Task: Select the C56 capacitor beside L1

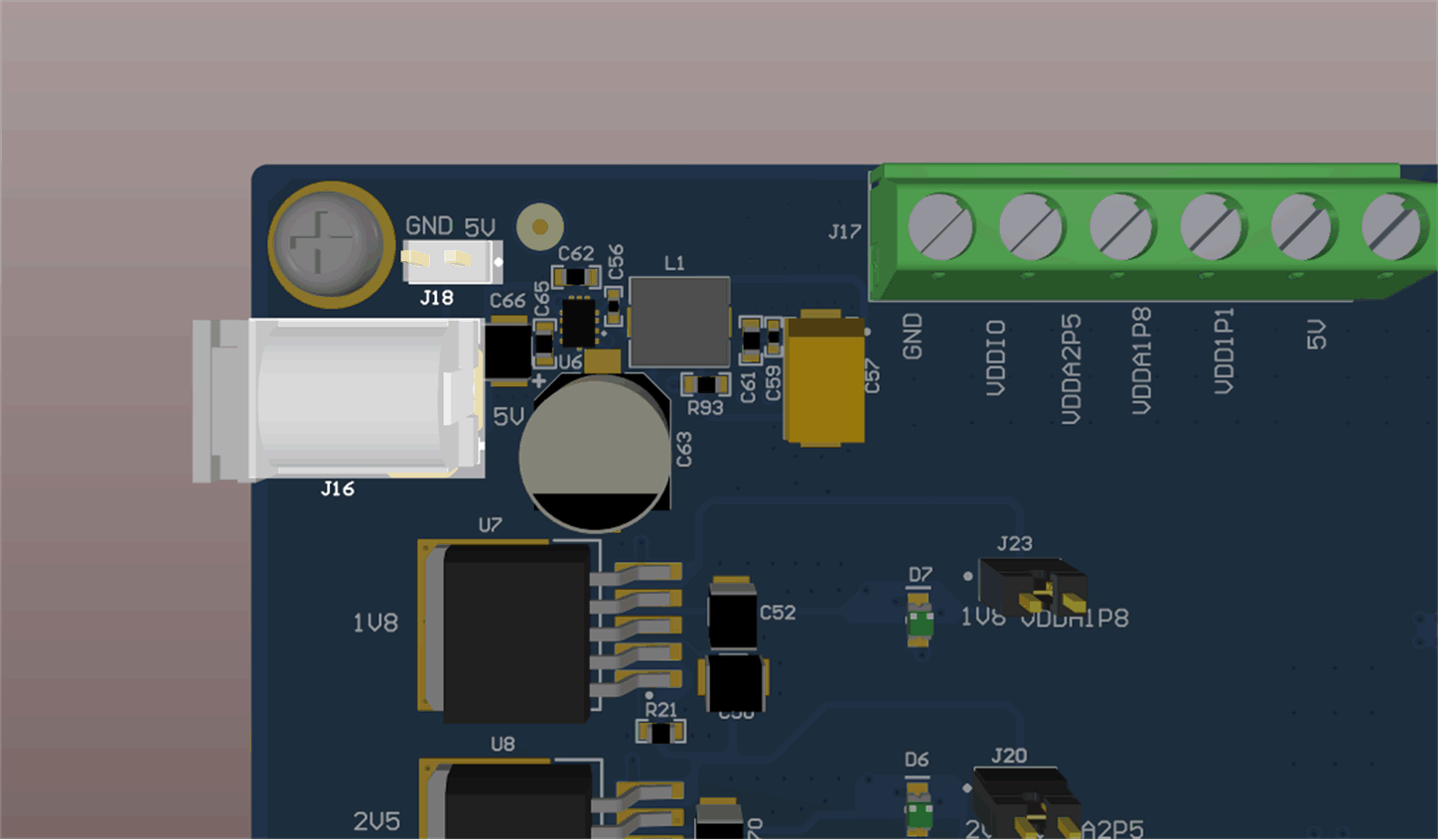Action: [615, 308]
